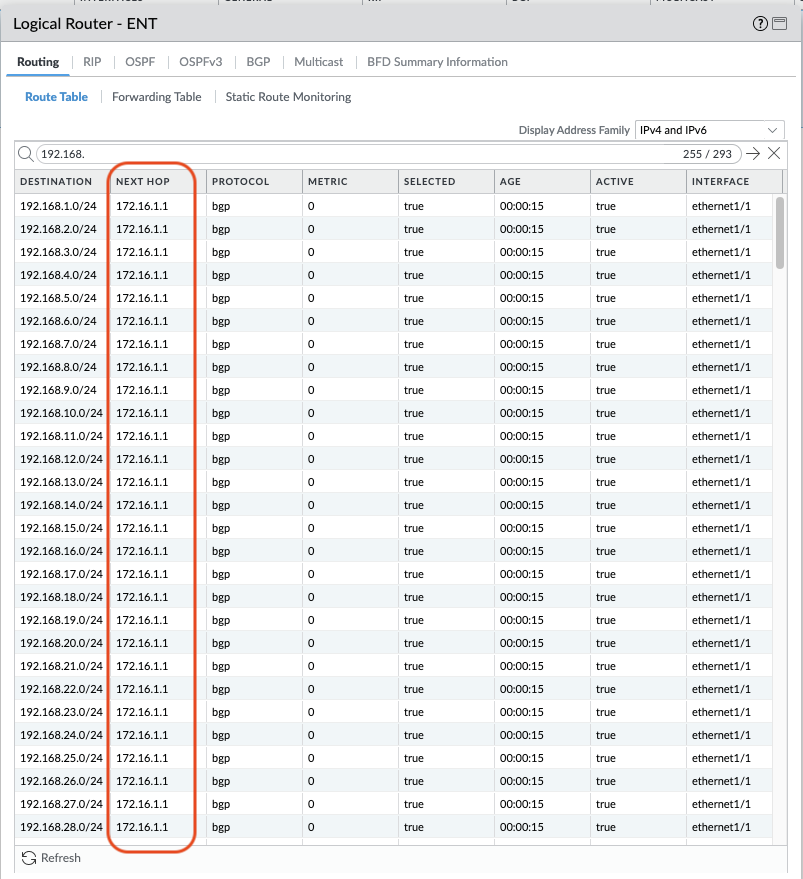Viewport: 803px width, 879px height.
Task: Click the Route Table sub-tab
Action: pos(56,97)
